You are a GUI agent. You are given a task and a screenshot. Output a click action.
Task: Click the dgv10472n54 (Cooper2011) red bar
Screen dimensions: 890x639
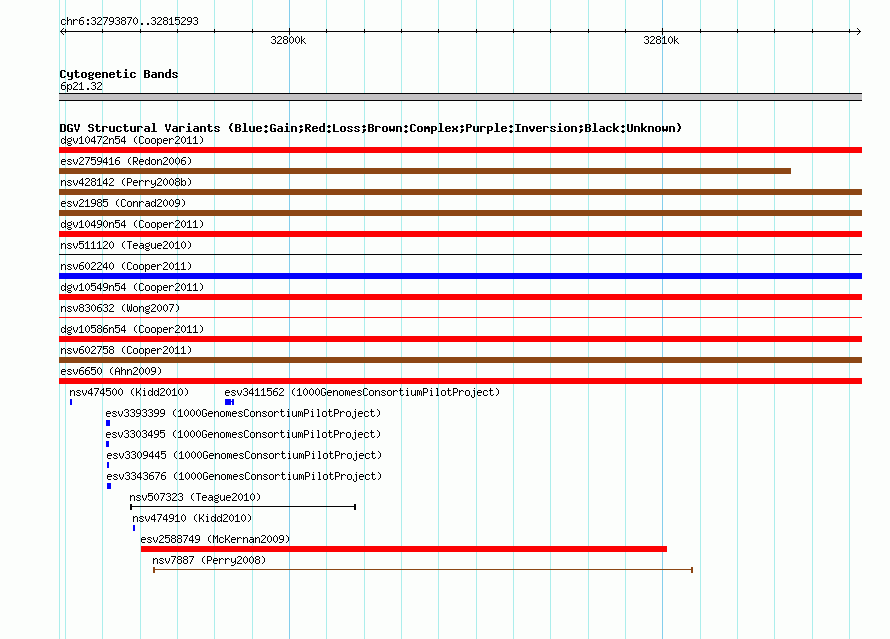(460, 150)
